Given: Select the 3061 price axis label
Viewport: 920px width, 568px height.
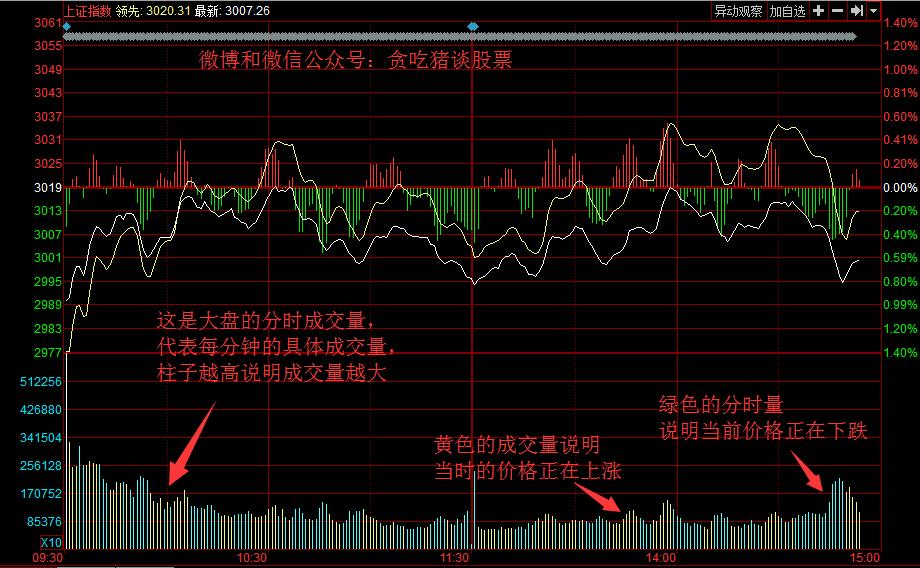Looking at the screenshot, I should coord(48,23).
